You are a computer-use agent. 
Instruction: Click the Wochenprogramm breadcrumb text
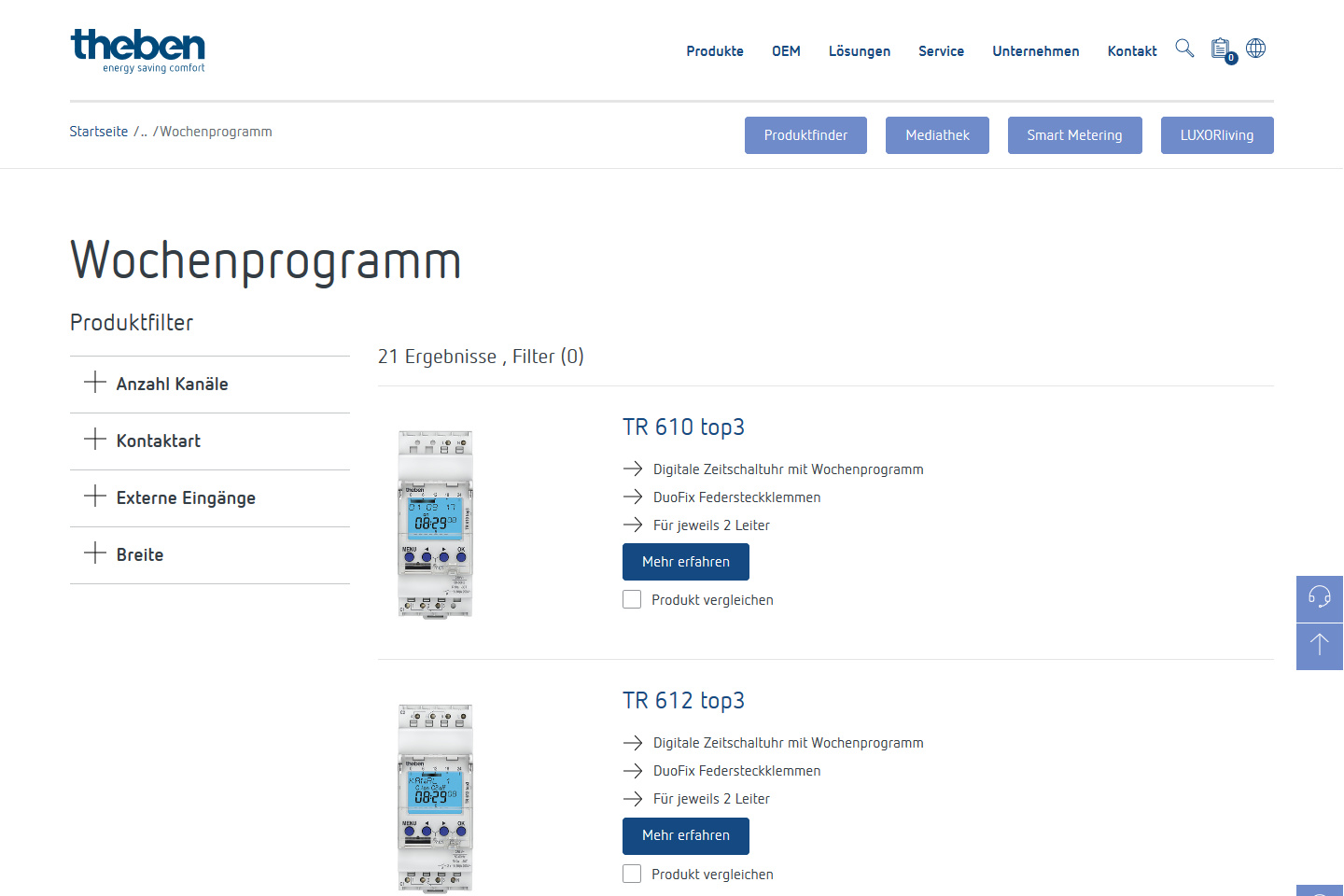pos(216,132)
